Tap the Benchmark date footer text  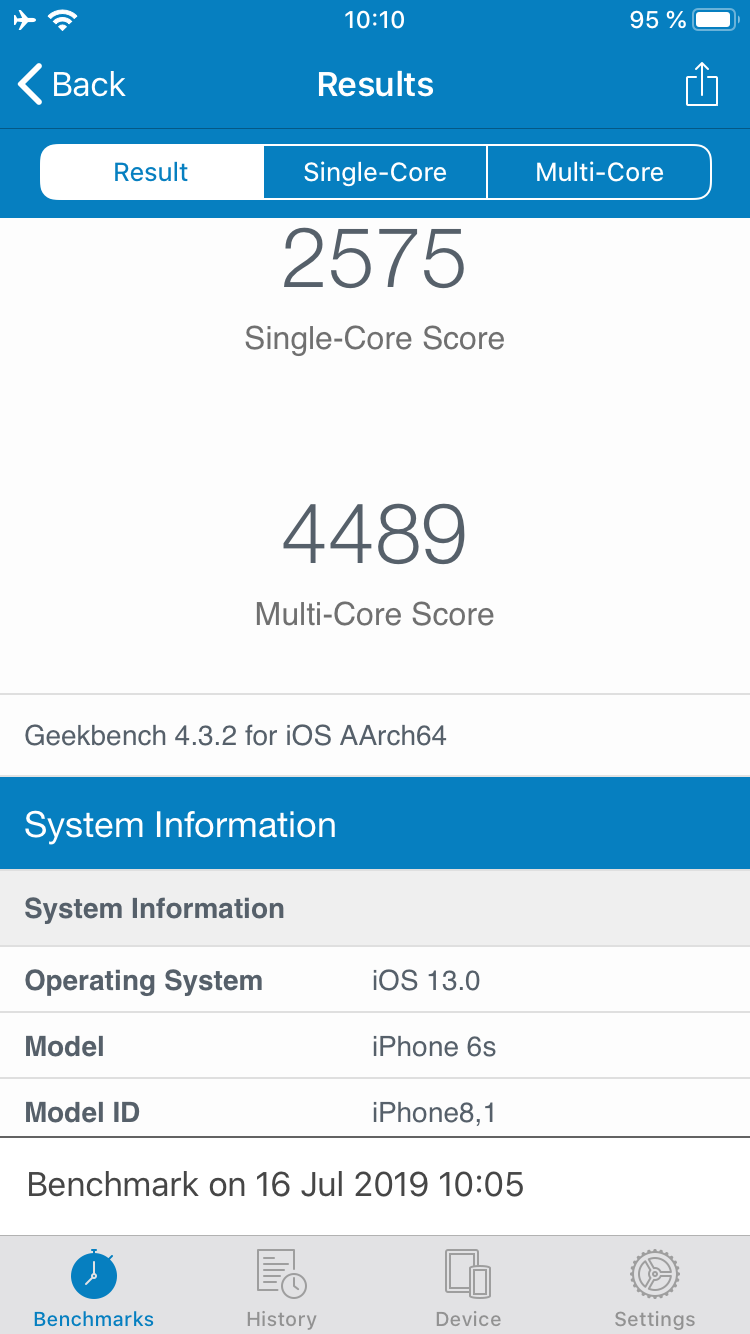(x=275, y=1185)
